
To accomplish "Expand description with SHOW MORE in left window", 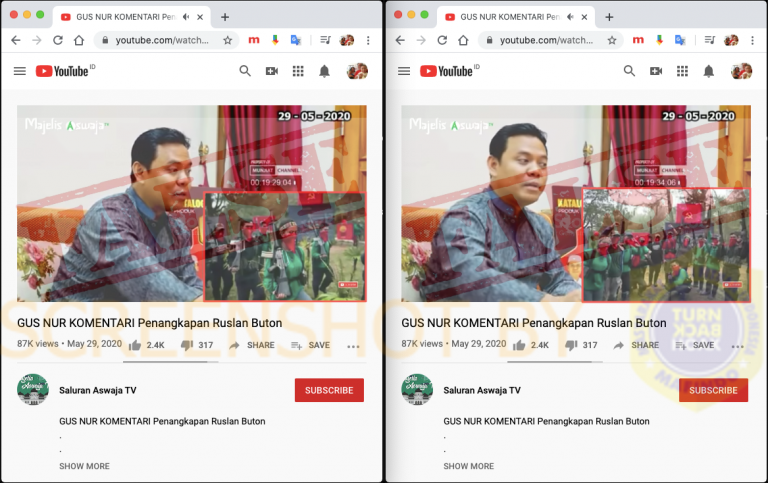I will click(84, 466).
